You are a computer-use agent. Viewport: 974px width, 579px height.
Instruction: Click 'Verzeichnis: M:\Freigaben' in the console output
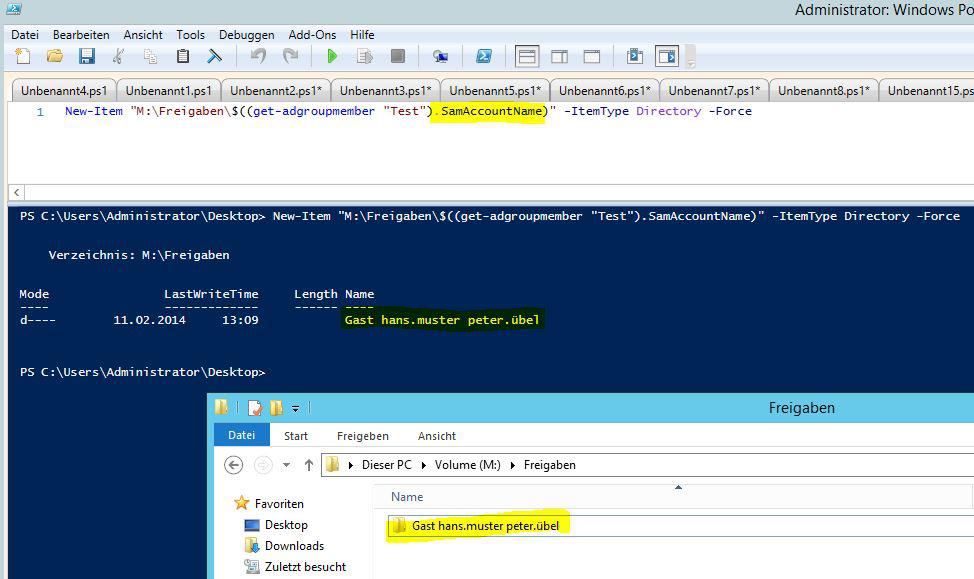coord(139,255)
